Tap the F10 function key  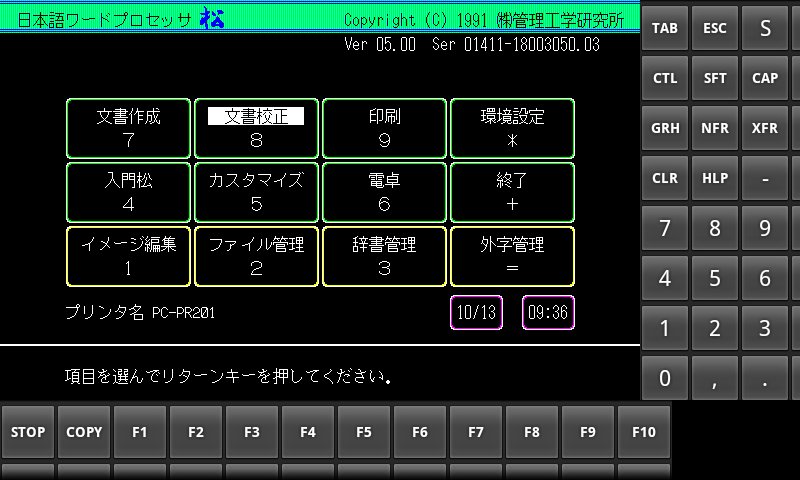coord(644,432)
